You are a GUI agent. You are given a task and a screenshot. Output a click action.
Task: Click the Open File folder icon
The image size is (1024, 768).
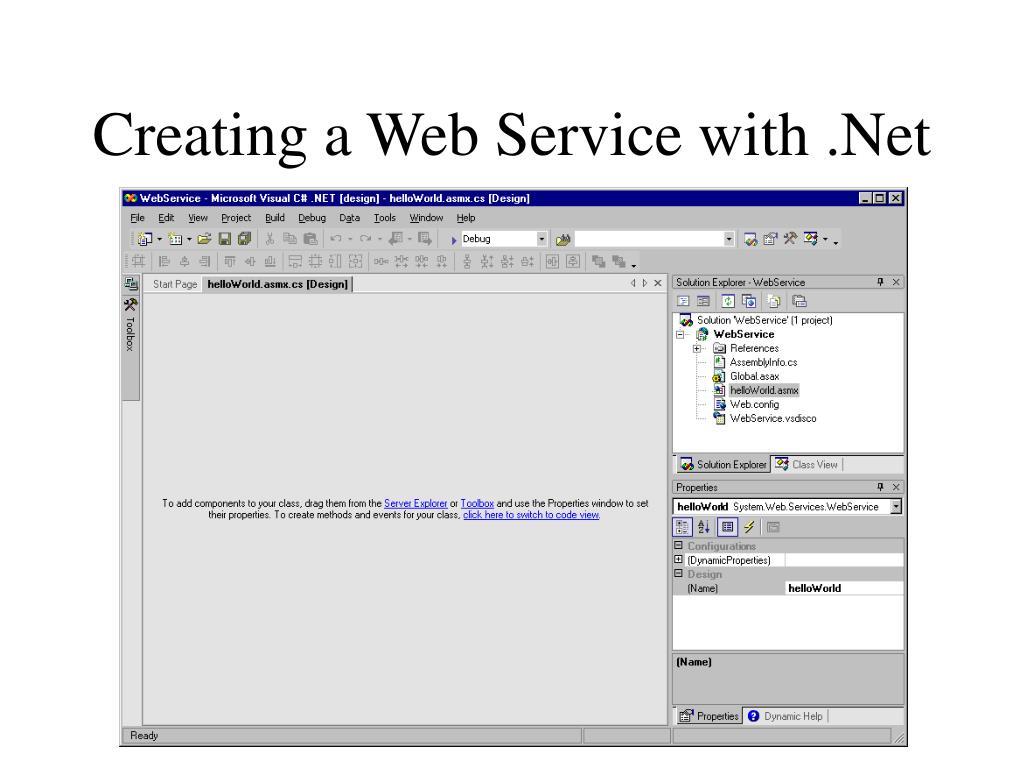(x=204, y=239)
